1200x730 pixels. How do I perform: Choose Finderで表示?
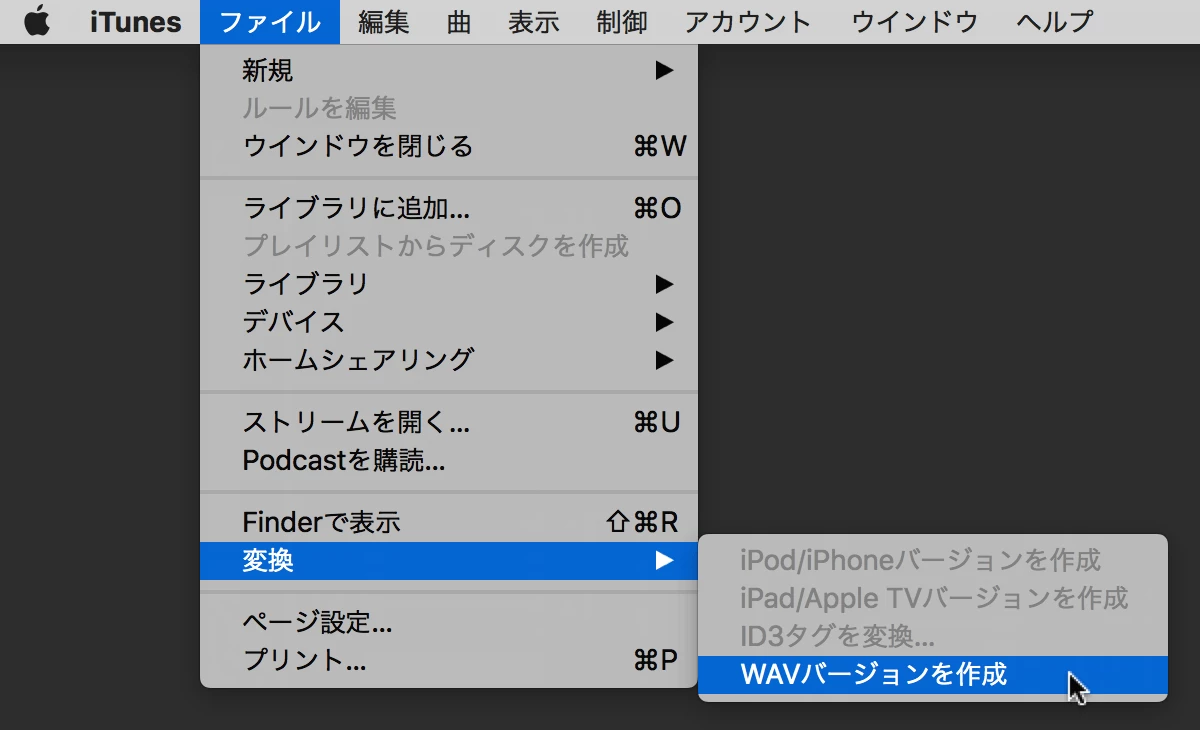coord(449,522)
